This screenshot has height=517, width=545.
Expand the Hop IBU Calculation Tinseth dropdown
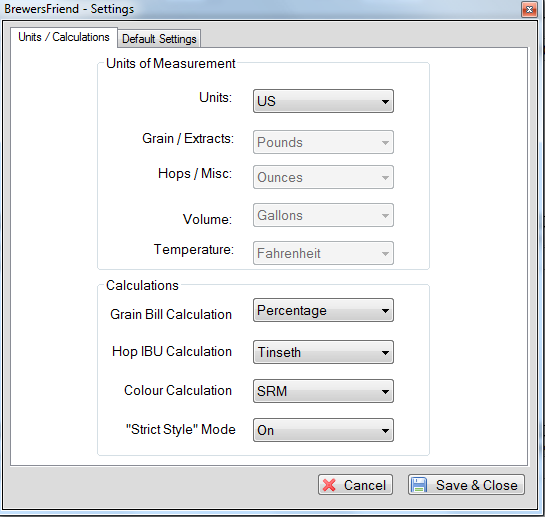[x=323, y=352]
